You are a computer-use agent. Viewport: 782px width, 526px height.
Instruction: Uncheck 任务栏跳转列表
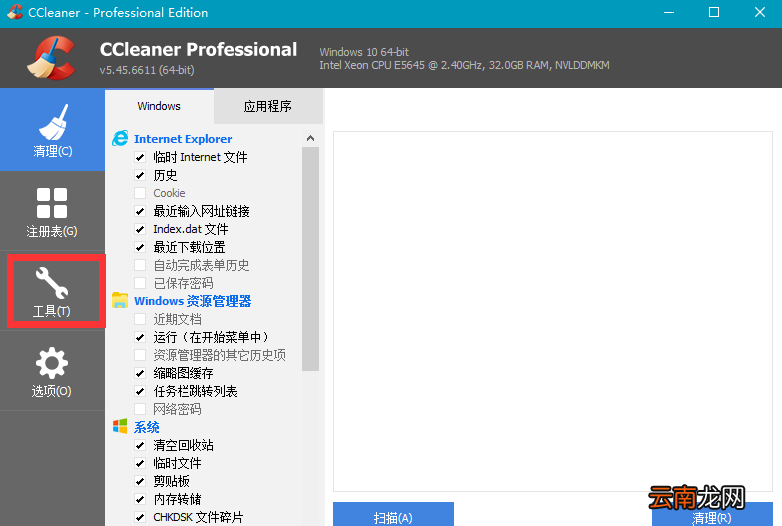coord(140,391)
